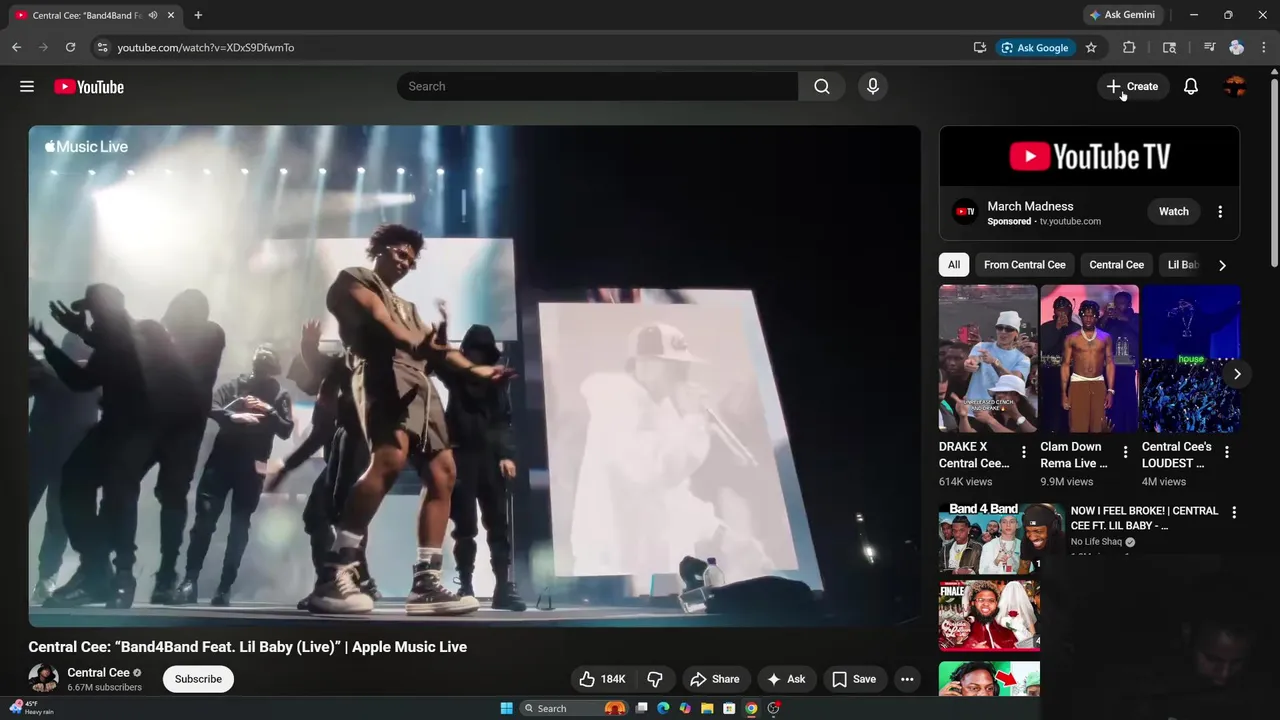Advance the shorts carousel with the next arrow
1280x720 pixels.
click(1237, 374)
